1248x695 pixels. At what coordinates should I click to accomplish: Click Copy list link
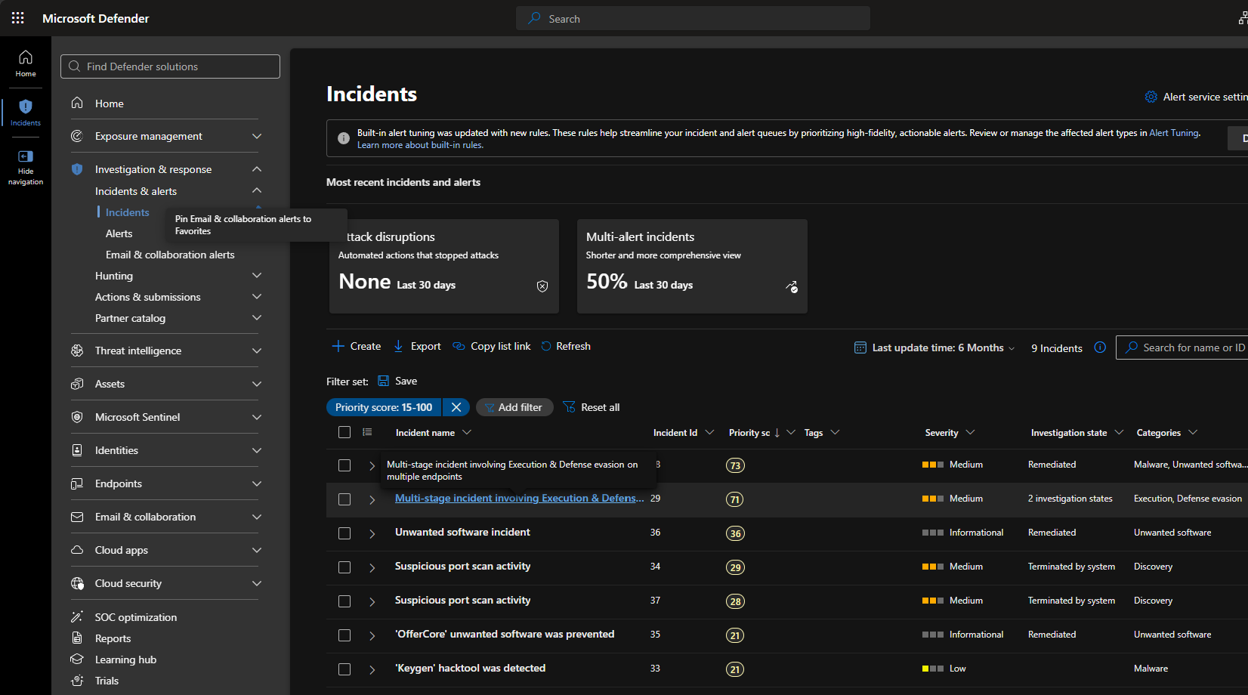point(491,346)
